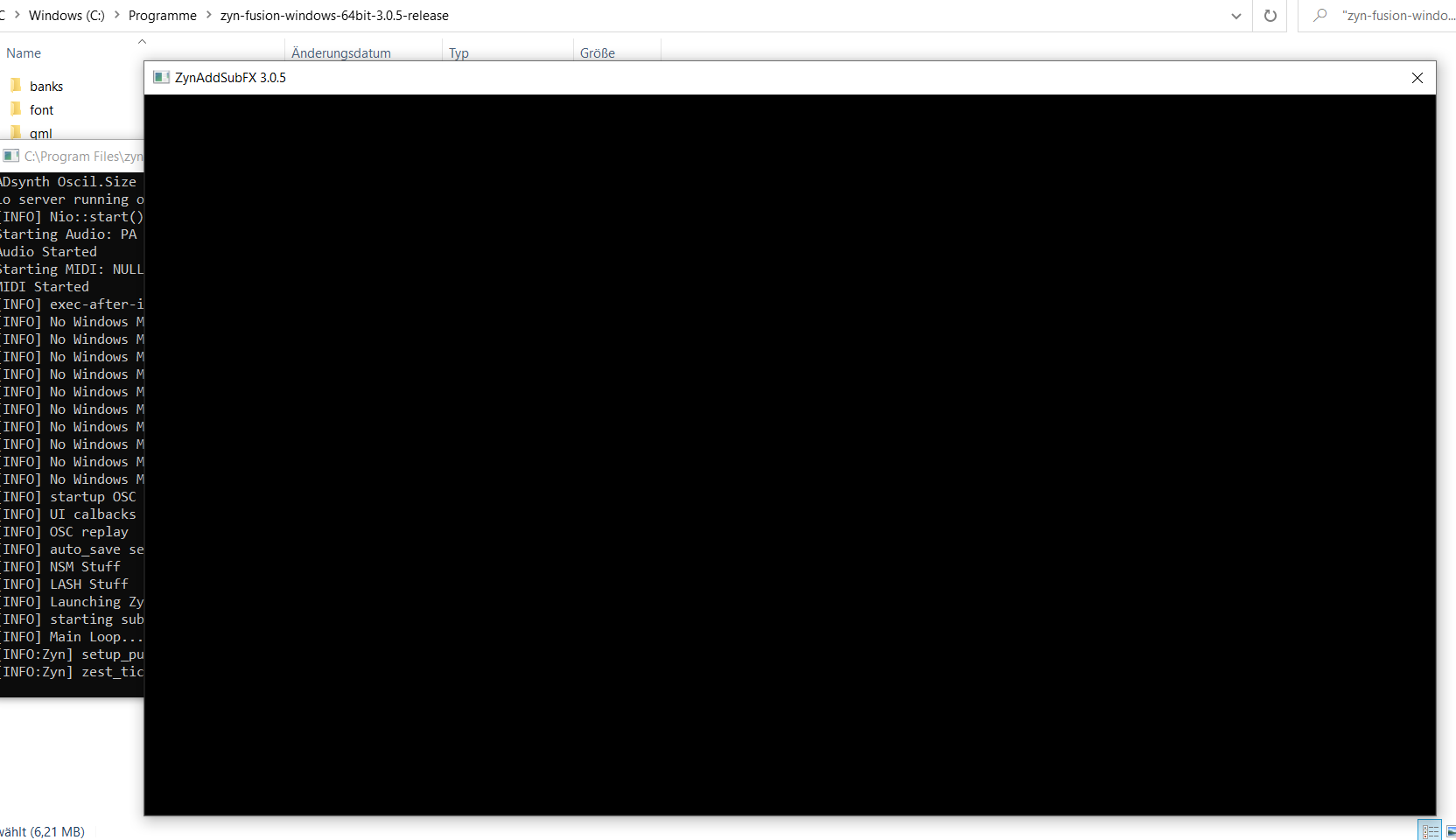Click the console window title bar icon
Screen dimensions: 1456x840
point(10,156)
